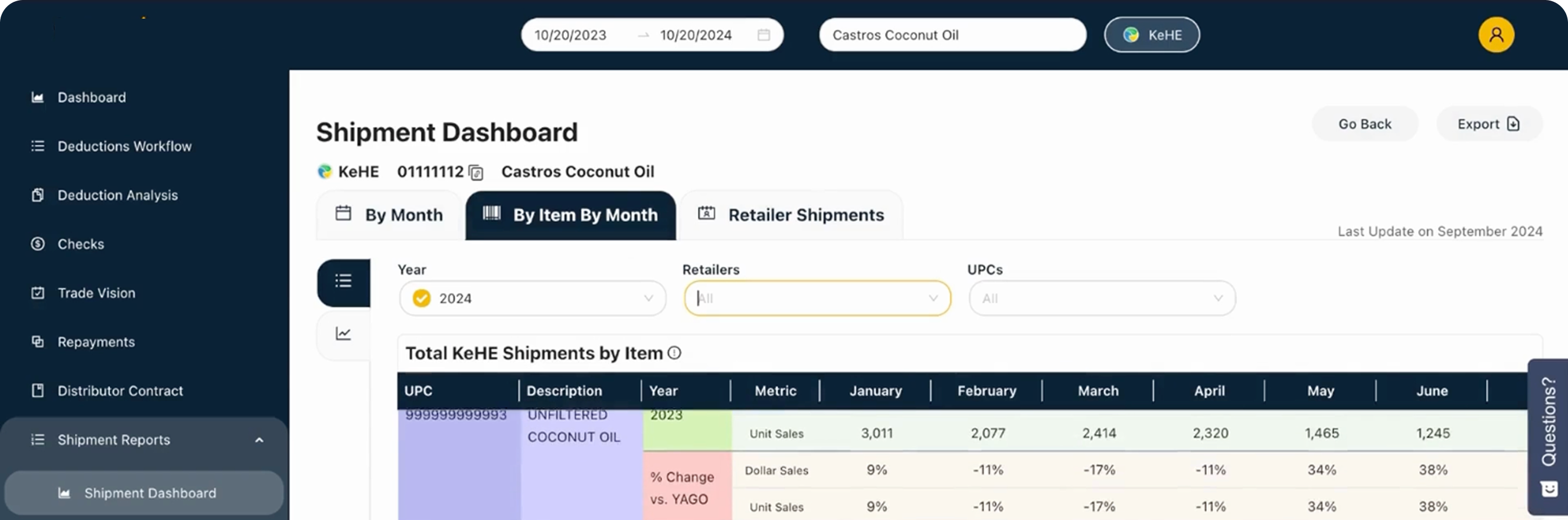Click the February column header

pos(987,391)
